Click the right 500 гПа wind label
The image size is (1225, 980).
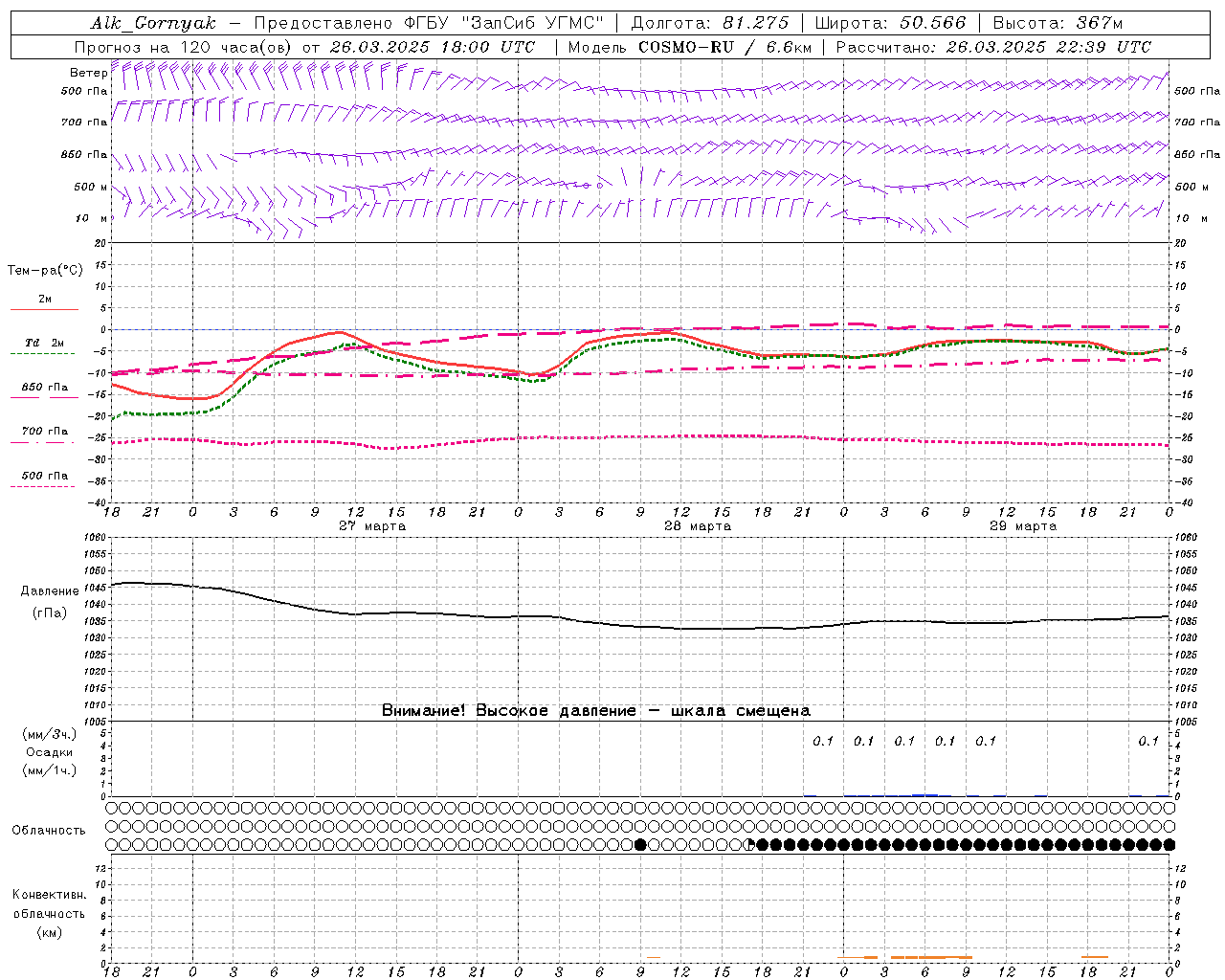pyautogui.click(x=1197, y=91)
